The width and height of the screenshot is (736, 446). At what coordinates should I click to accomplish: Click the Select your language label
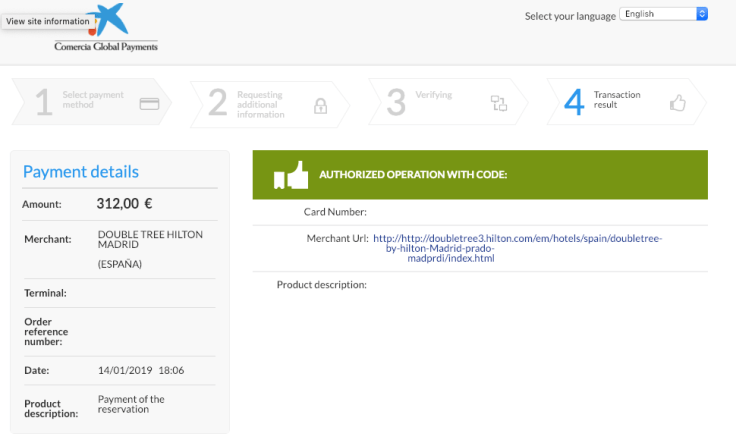[570, 16]
